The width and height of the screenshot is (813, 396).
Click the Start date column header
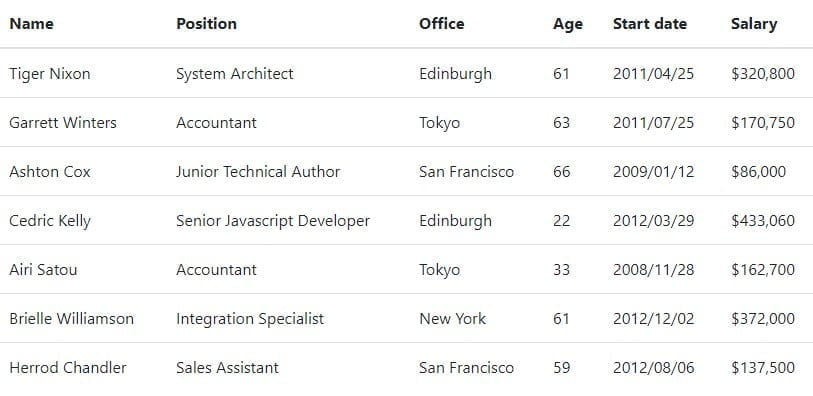coord(650,24)
